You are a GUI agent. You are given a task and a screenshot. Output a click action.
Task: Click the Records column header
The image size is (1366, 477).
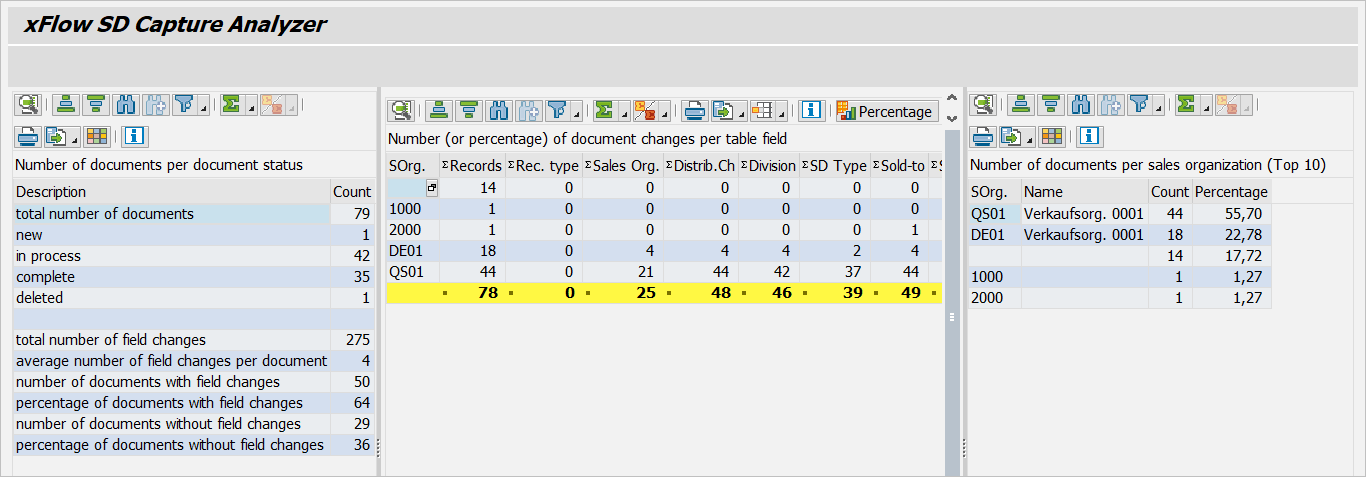click(x=472, y=166)
